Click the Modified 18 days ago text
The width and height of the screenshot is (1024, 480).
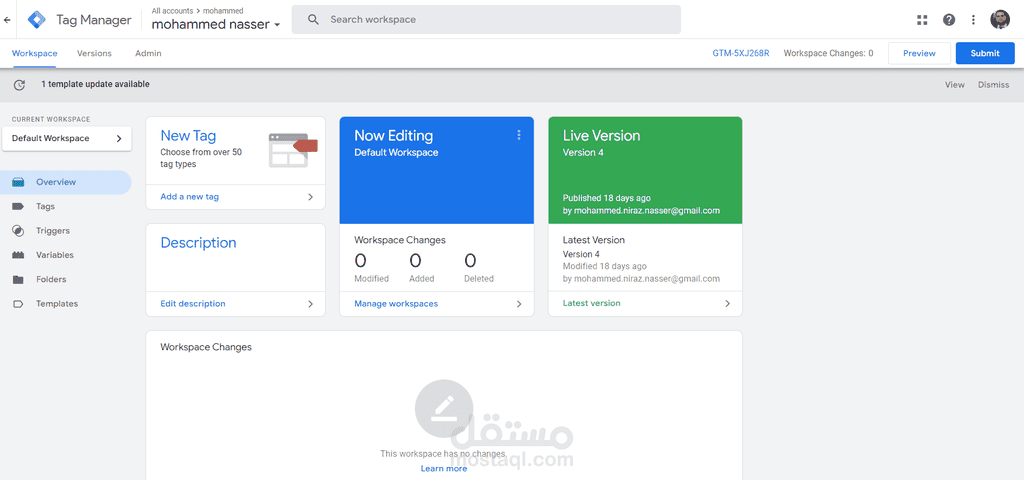pyautogui.click(x=605, y=266)
